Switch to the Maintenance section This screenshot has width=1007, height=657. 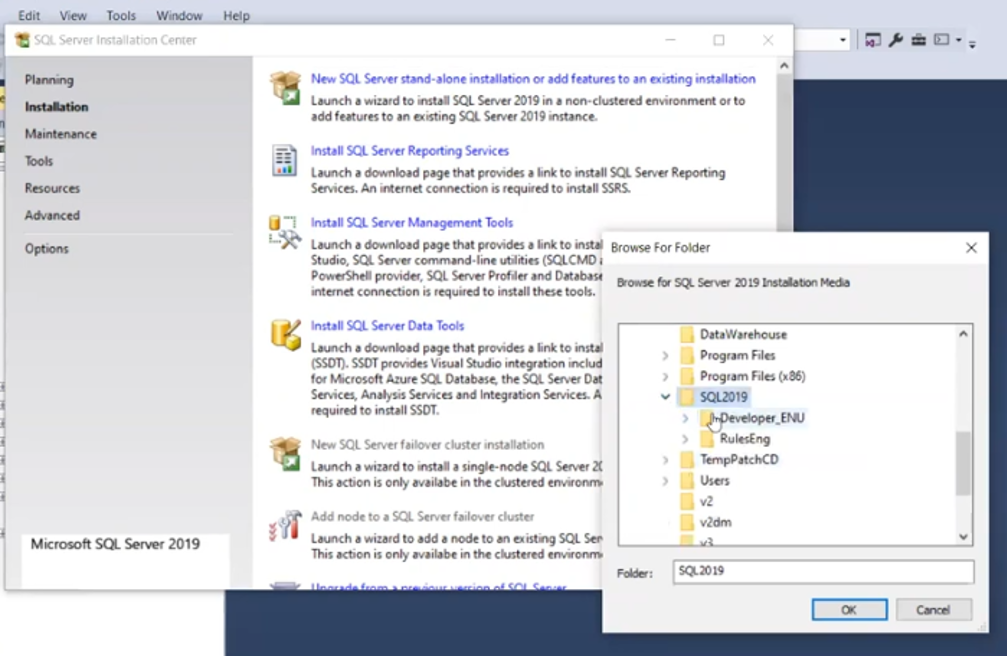click(62, 133)
